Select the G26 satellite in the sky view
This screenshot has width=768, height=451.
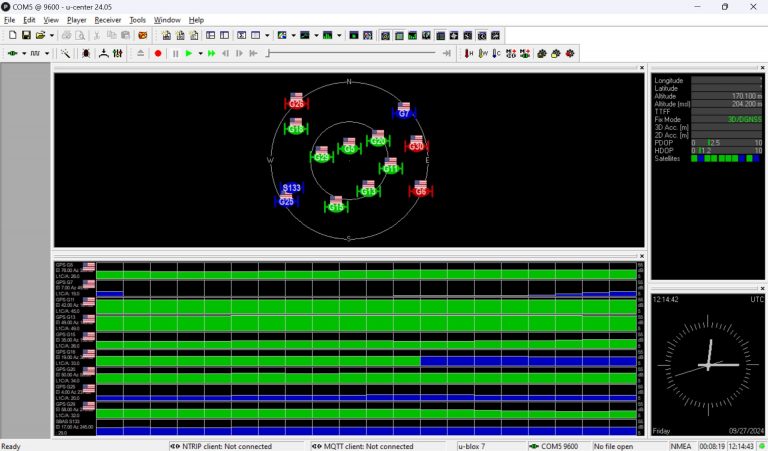point(296,102)
